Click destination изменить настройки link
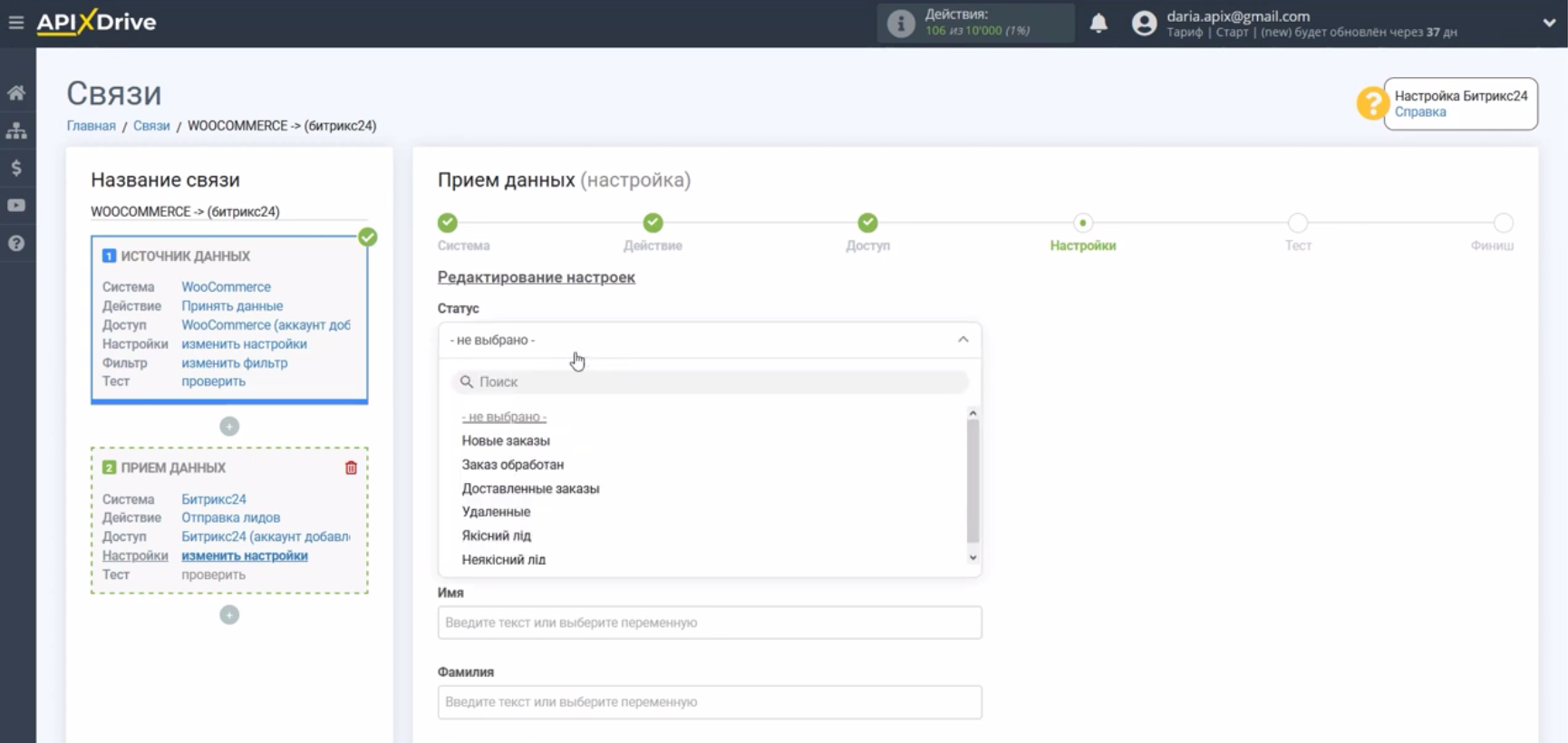The image size is (1568, 743). [x=245, y=556]
